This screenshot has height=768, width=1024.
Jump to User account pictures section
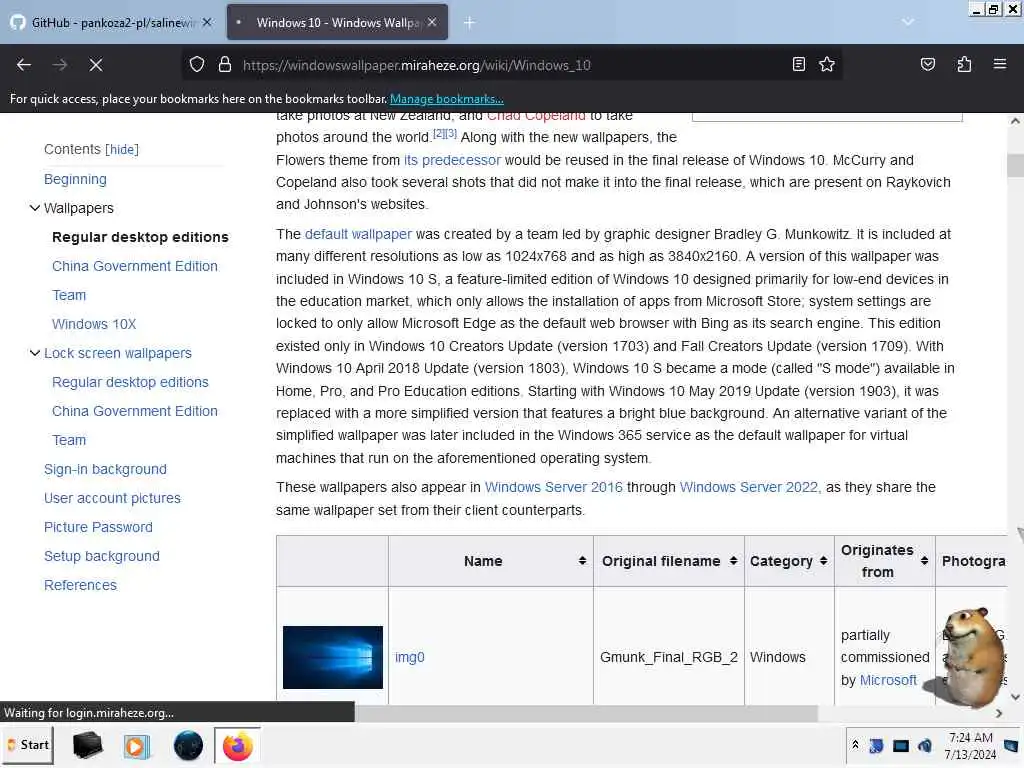(x=112, y=498)
